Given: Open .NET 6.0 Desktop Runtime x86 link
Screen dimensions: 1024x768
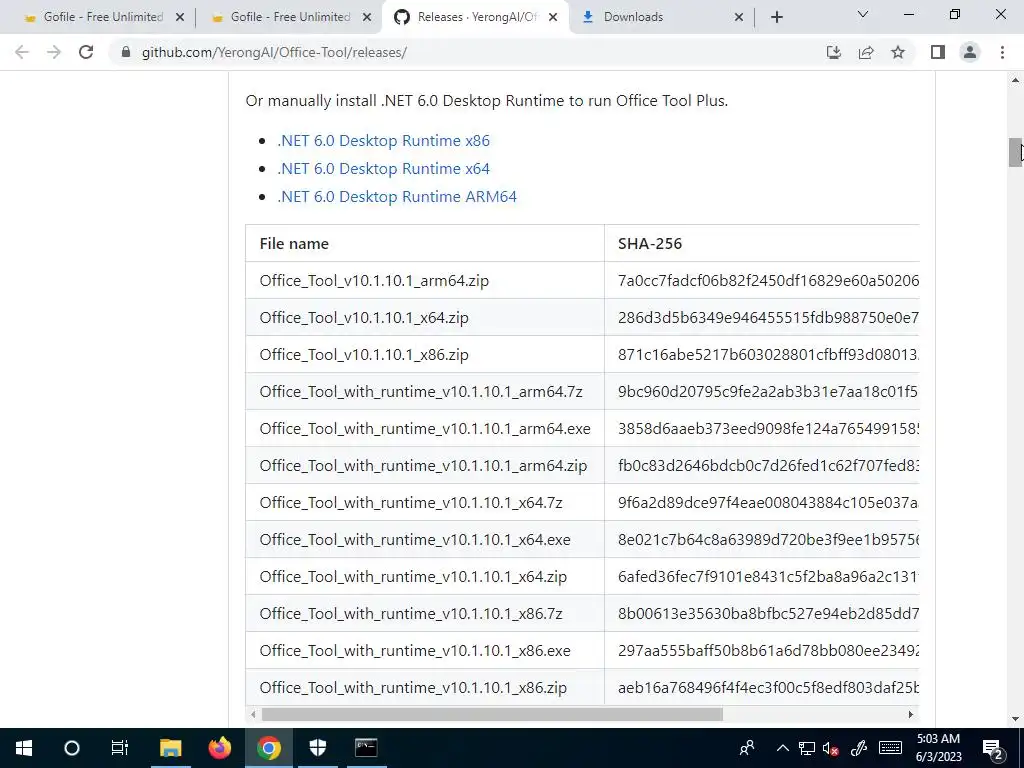Looking at the screenshot, I should pos(383,140).
